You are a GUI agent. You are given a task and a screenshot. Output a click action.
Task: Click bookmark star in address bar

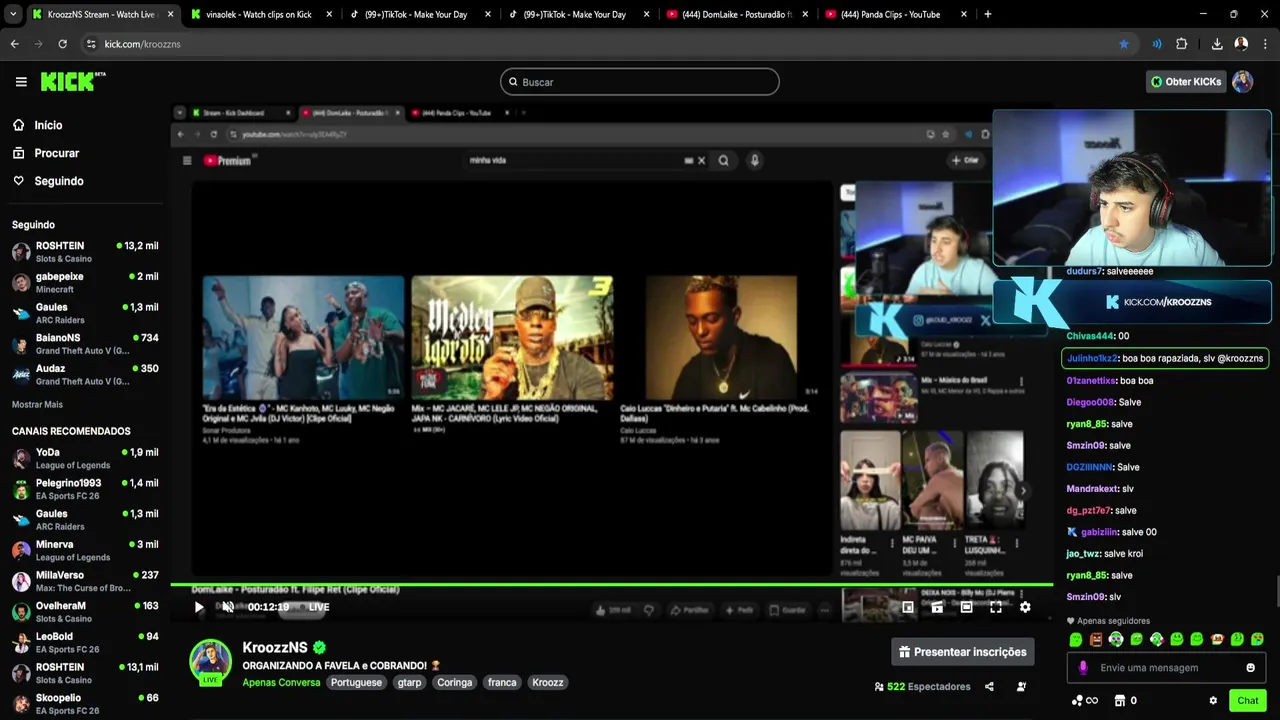tap(1124, 44)
